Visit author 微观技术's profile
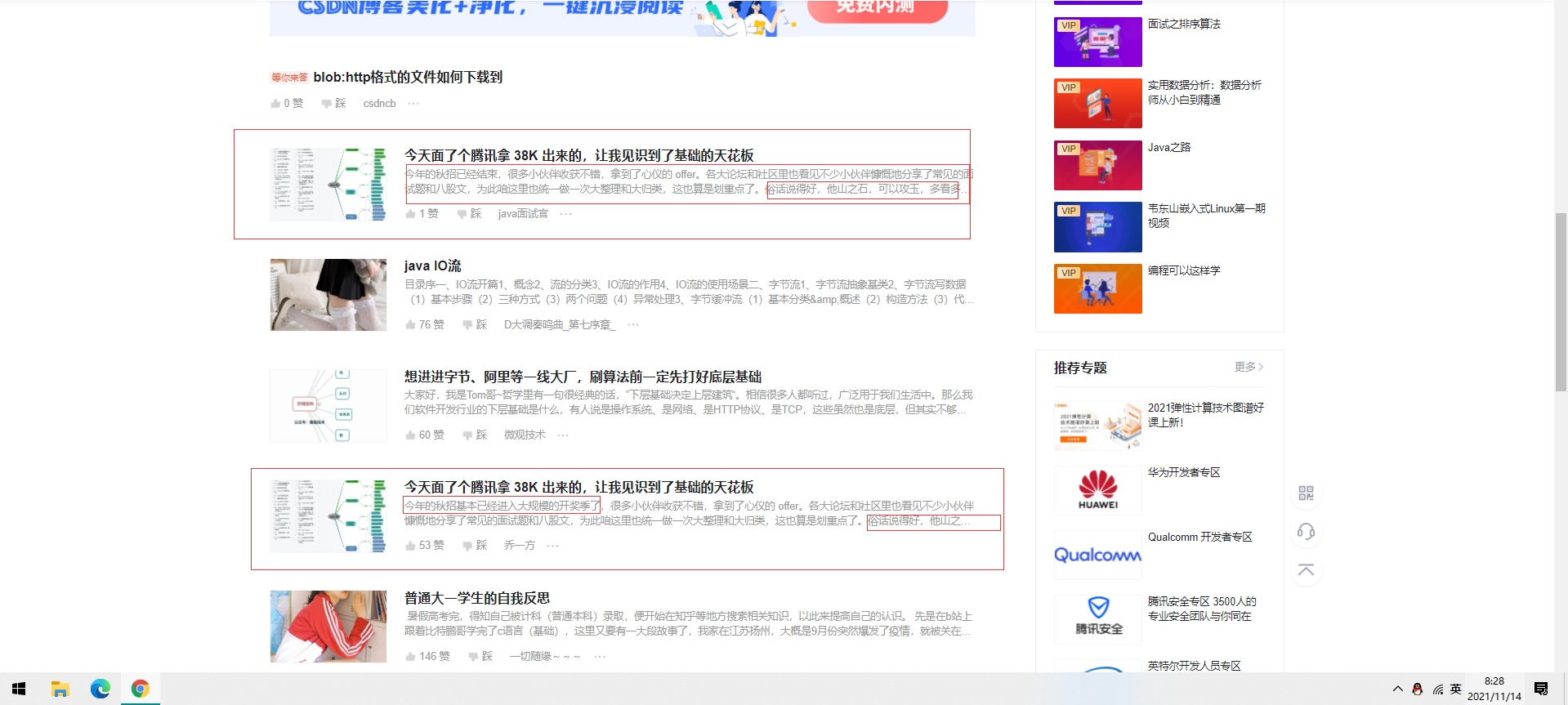Image resolution: width=1568 pixels, height=705 pixels. tap(525, 435)
